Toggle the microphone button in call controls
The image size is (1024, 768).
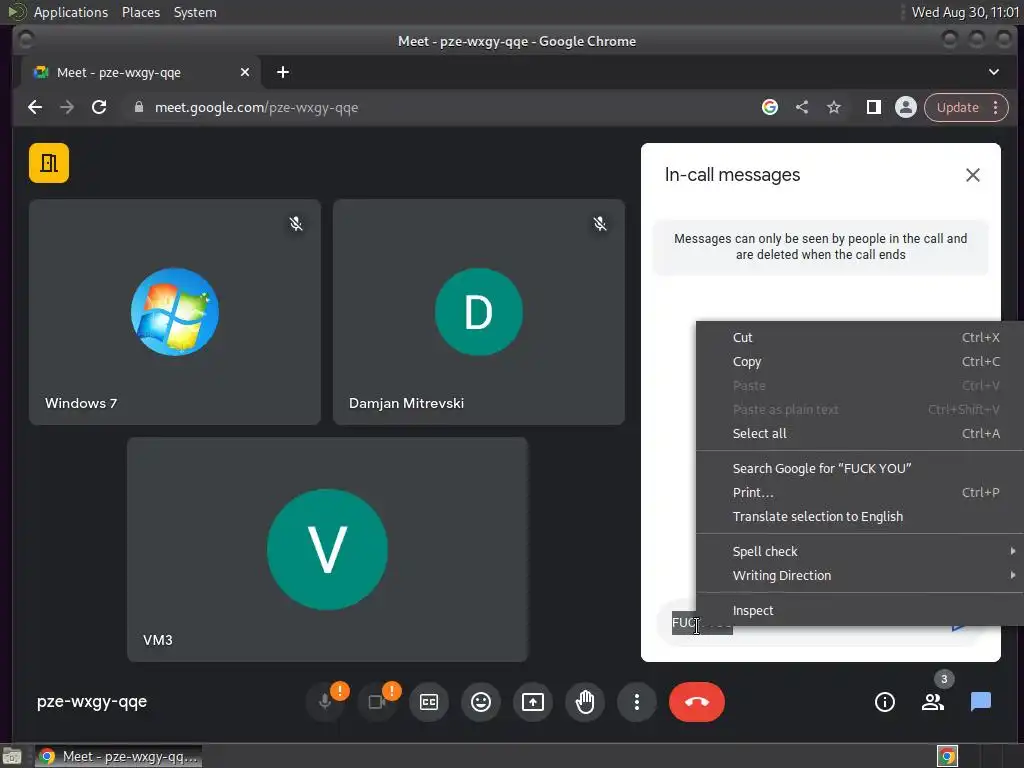[325, 702]
